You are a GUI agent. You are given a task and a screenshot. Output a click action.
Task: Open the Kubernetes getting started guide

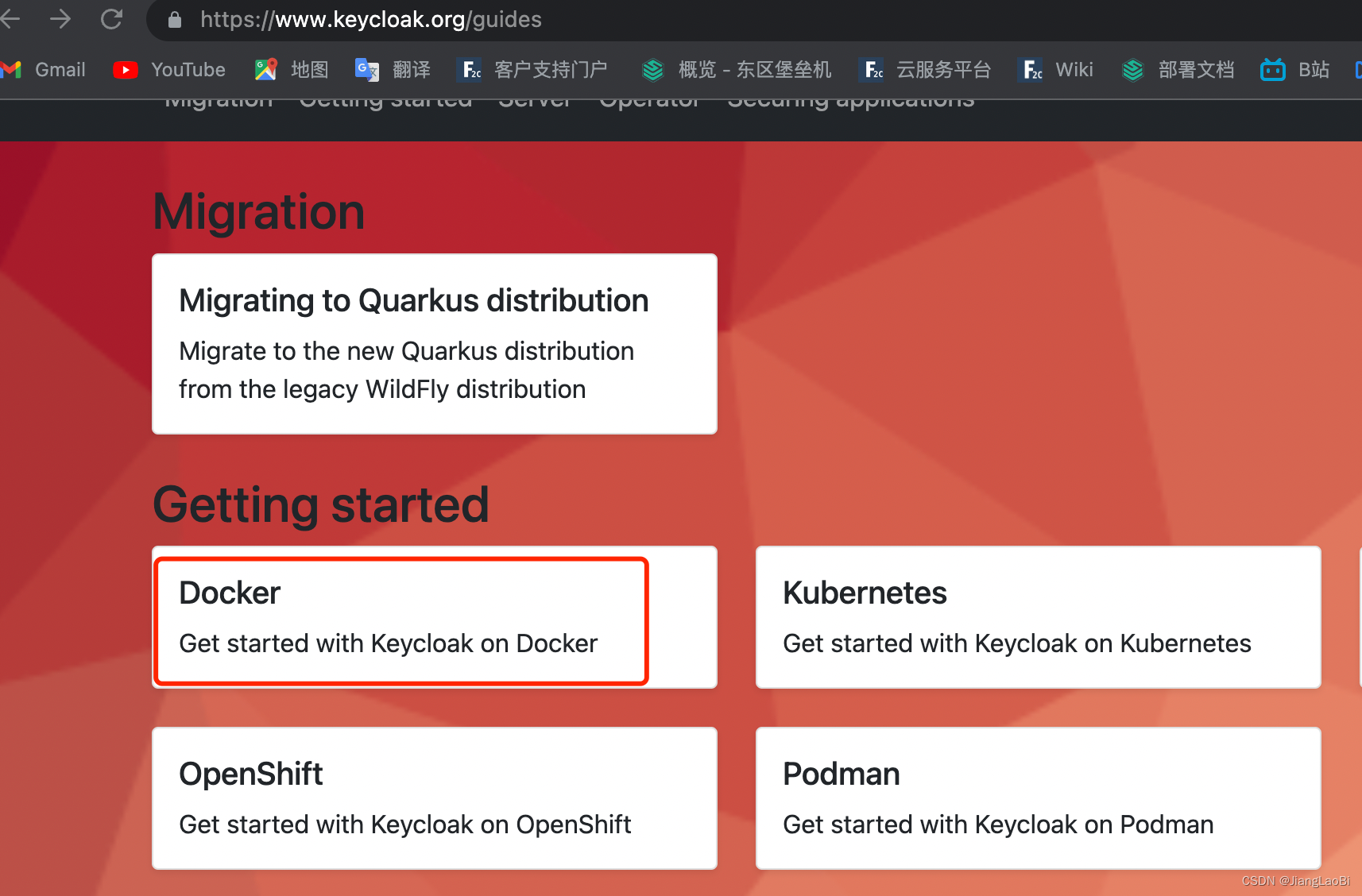[1037, 618]
